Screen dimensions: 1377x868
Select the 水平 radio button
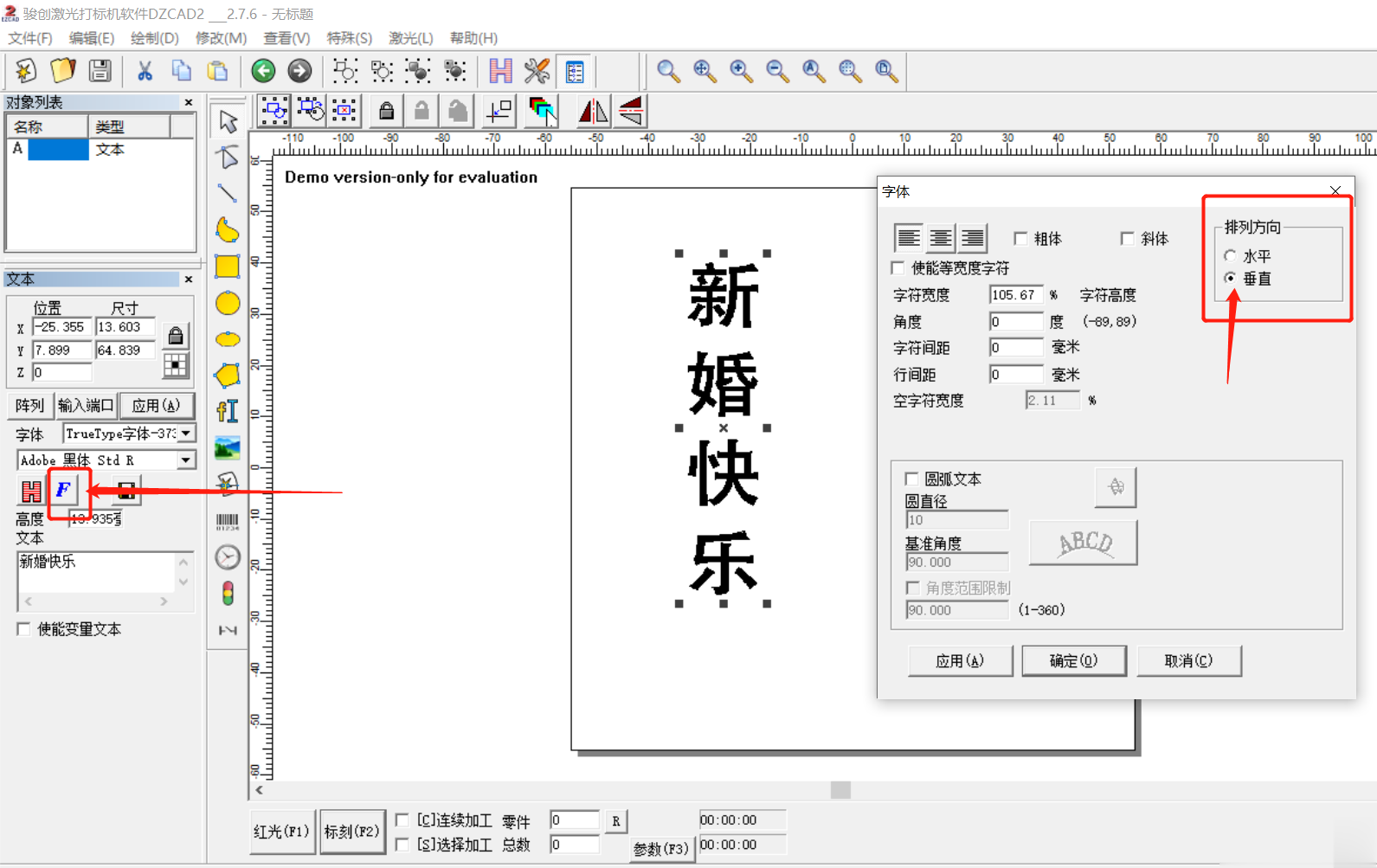[1230, 256]
